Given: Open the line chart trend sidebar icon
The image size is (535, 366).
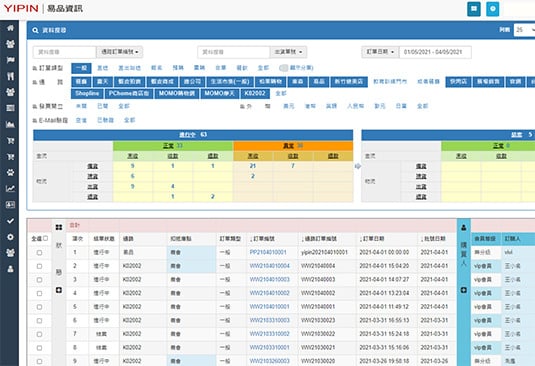Looking at the screenshot, I should [x=10, y=189].
